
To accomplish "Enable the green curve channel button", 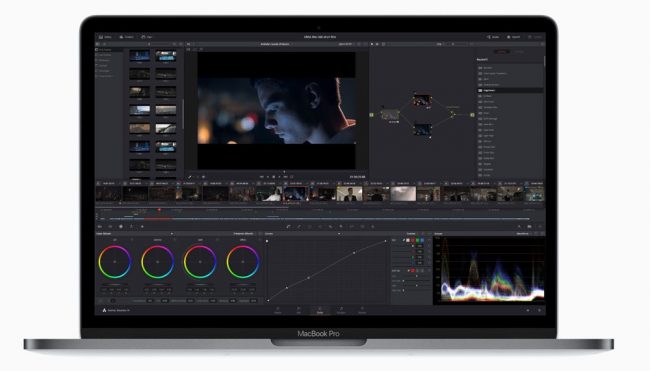I will (x=417, y=240).
